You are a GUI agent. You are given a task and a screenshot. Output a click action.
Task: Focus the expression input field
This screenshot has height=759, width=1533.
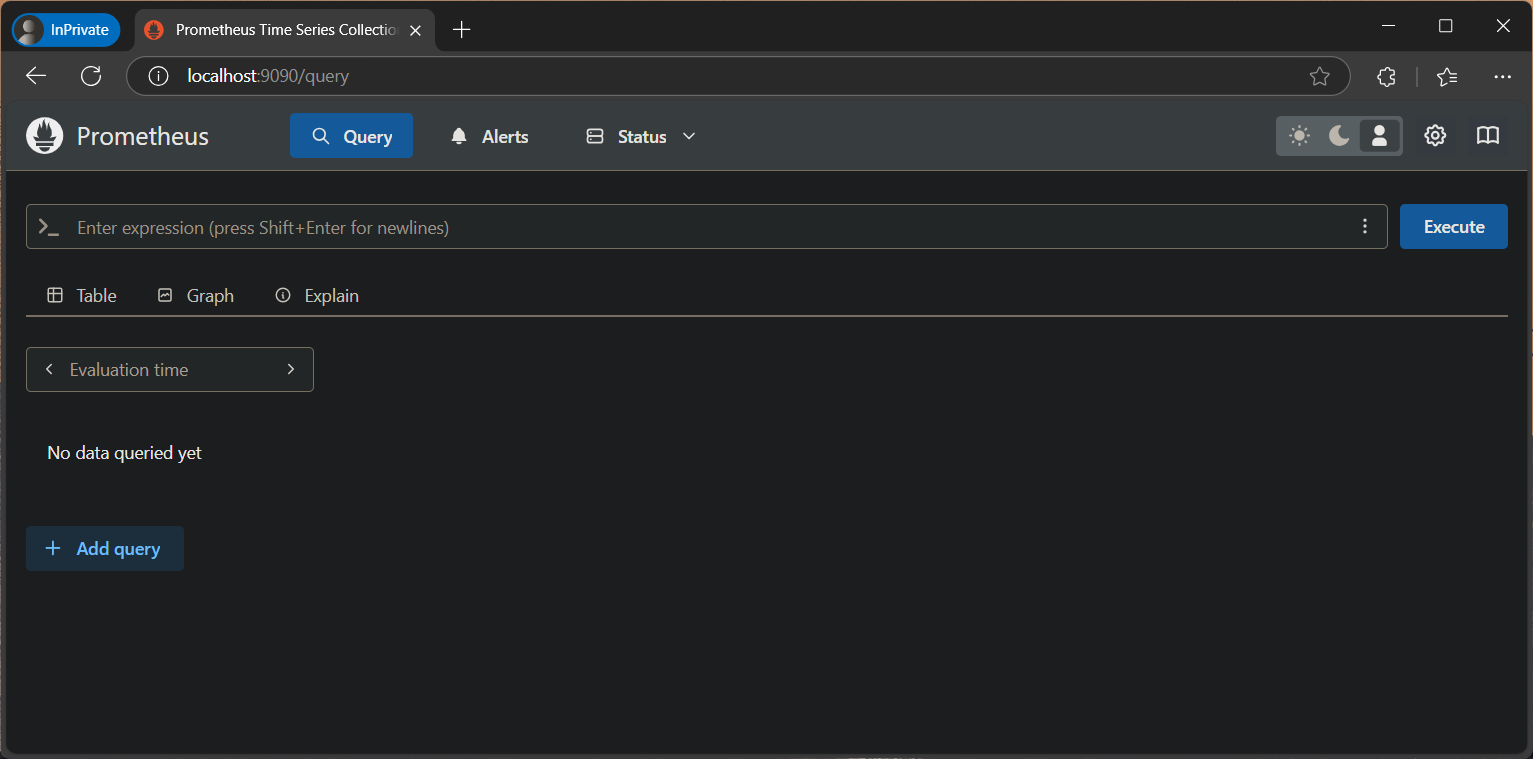pos(707,227)
